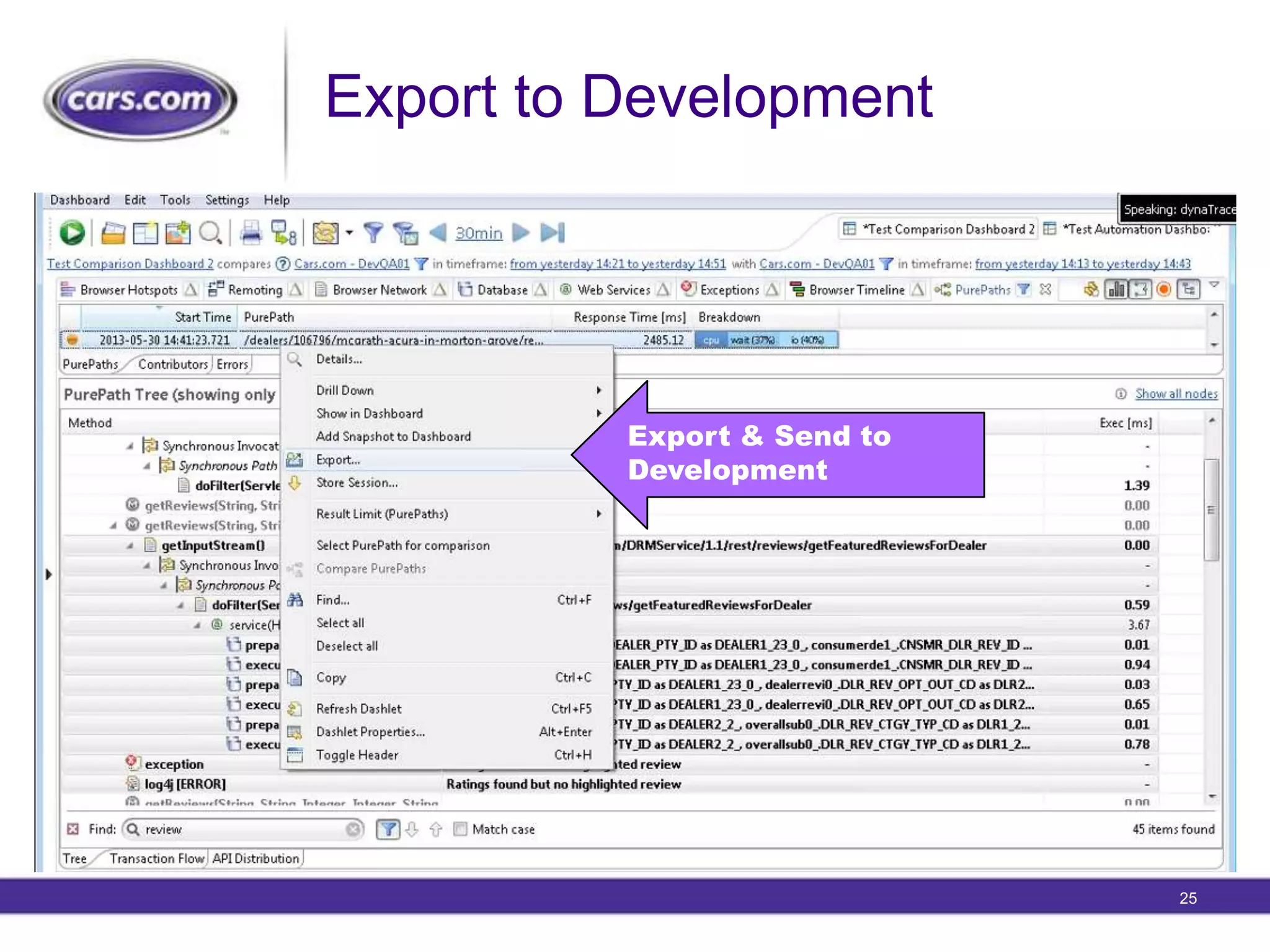1270x952 pixels.
Task: Open the Edit menu
Action: coord(135,200)
